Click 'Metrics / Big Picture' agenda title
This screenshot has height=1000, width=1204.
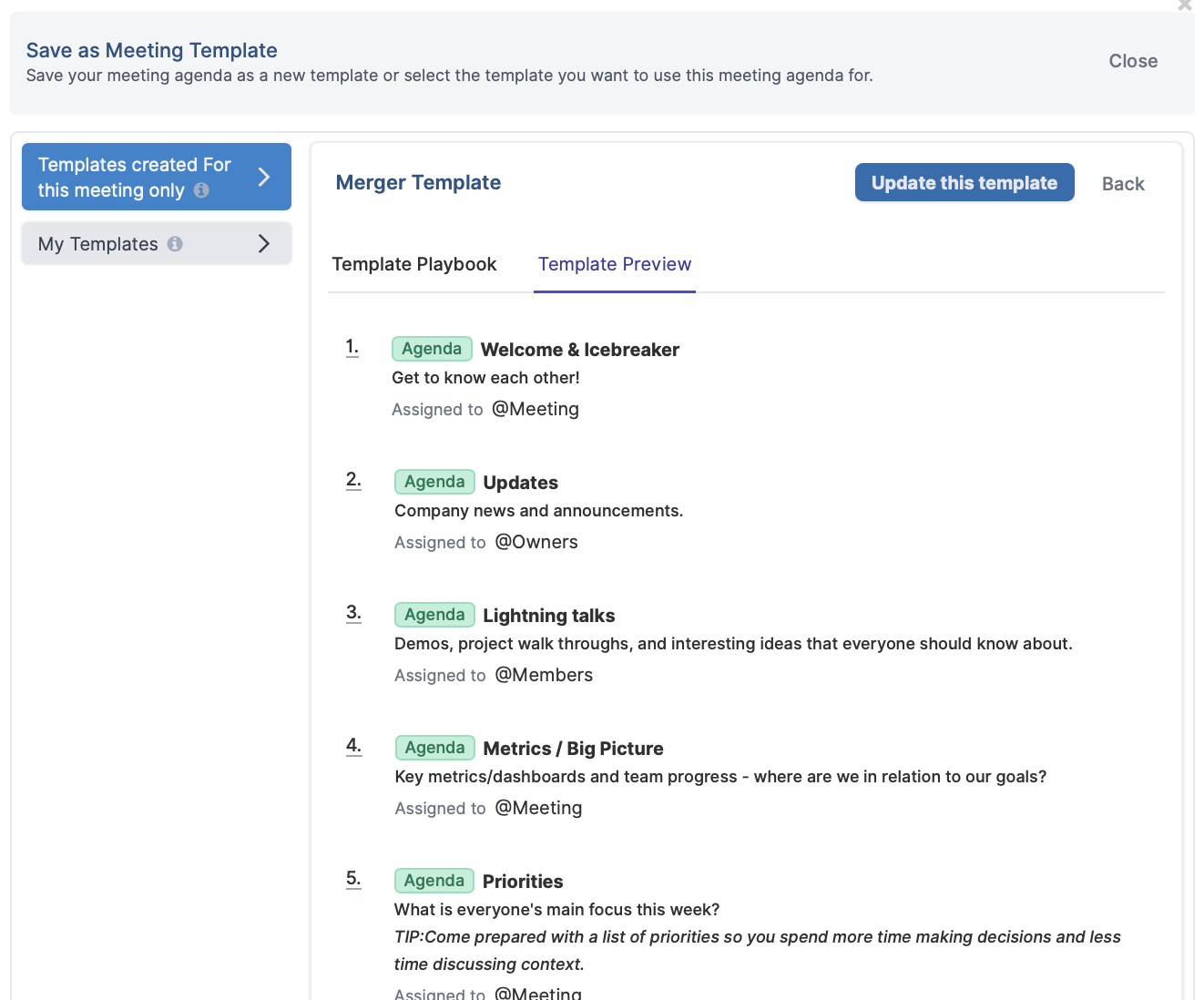tap(573, 749)
